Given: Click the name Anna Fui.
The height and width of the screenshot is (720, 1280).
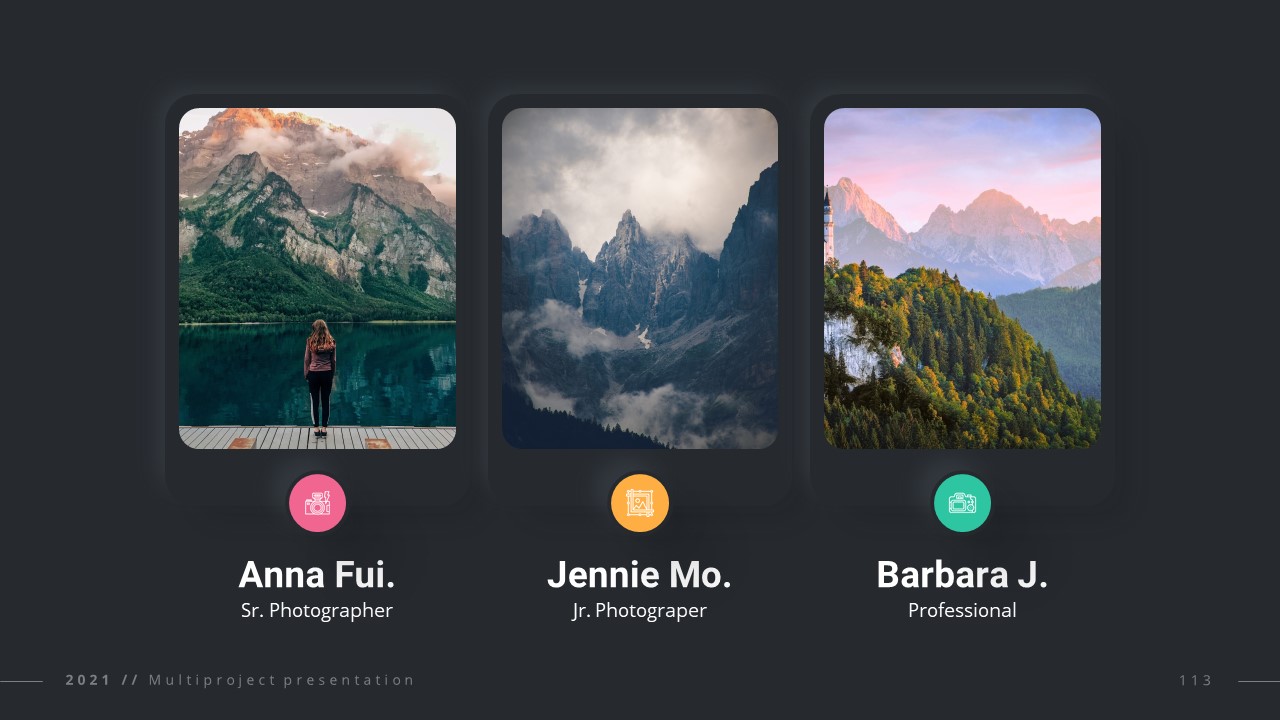Looking at the screenshot, I should (317, 575).
